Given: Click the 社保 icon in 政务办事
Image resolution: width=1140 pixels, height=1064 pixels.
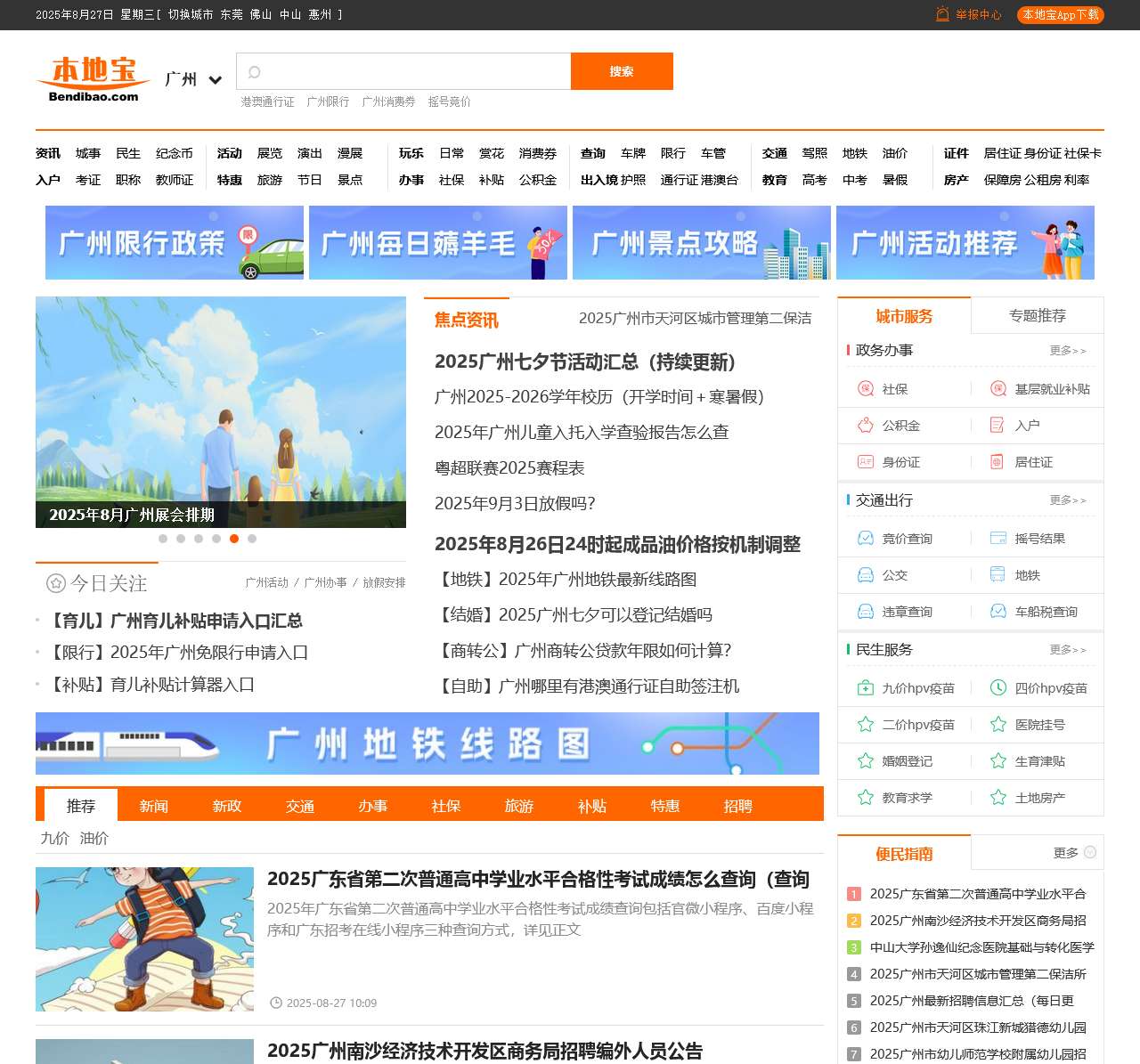Looking at the screenshot, I should click(865, 389).
